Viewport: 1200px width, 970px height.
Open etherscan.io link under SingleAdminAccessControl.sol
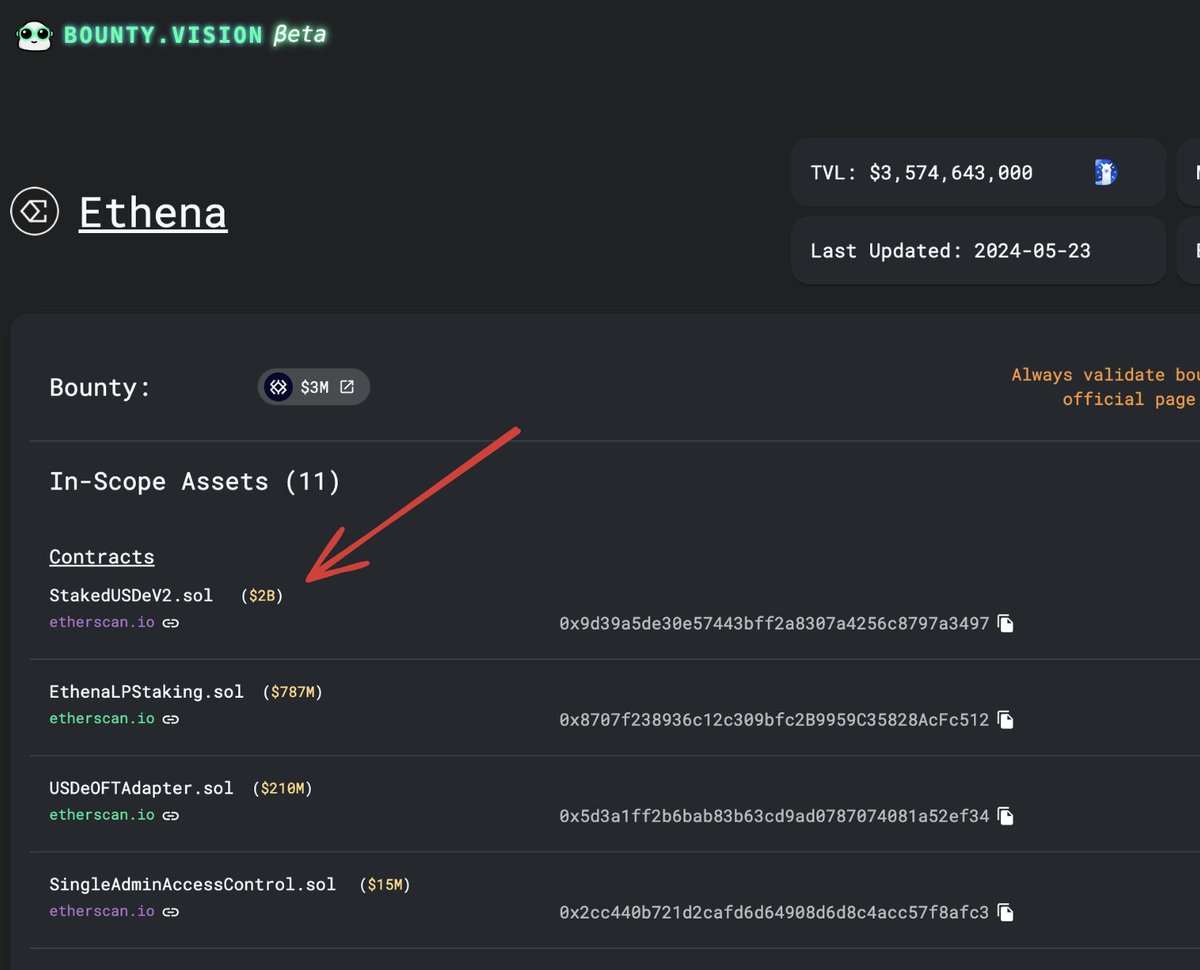click(x=102, y=911)
